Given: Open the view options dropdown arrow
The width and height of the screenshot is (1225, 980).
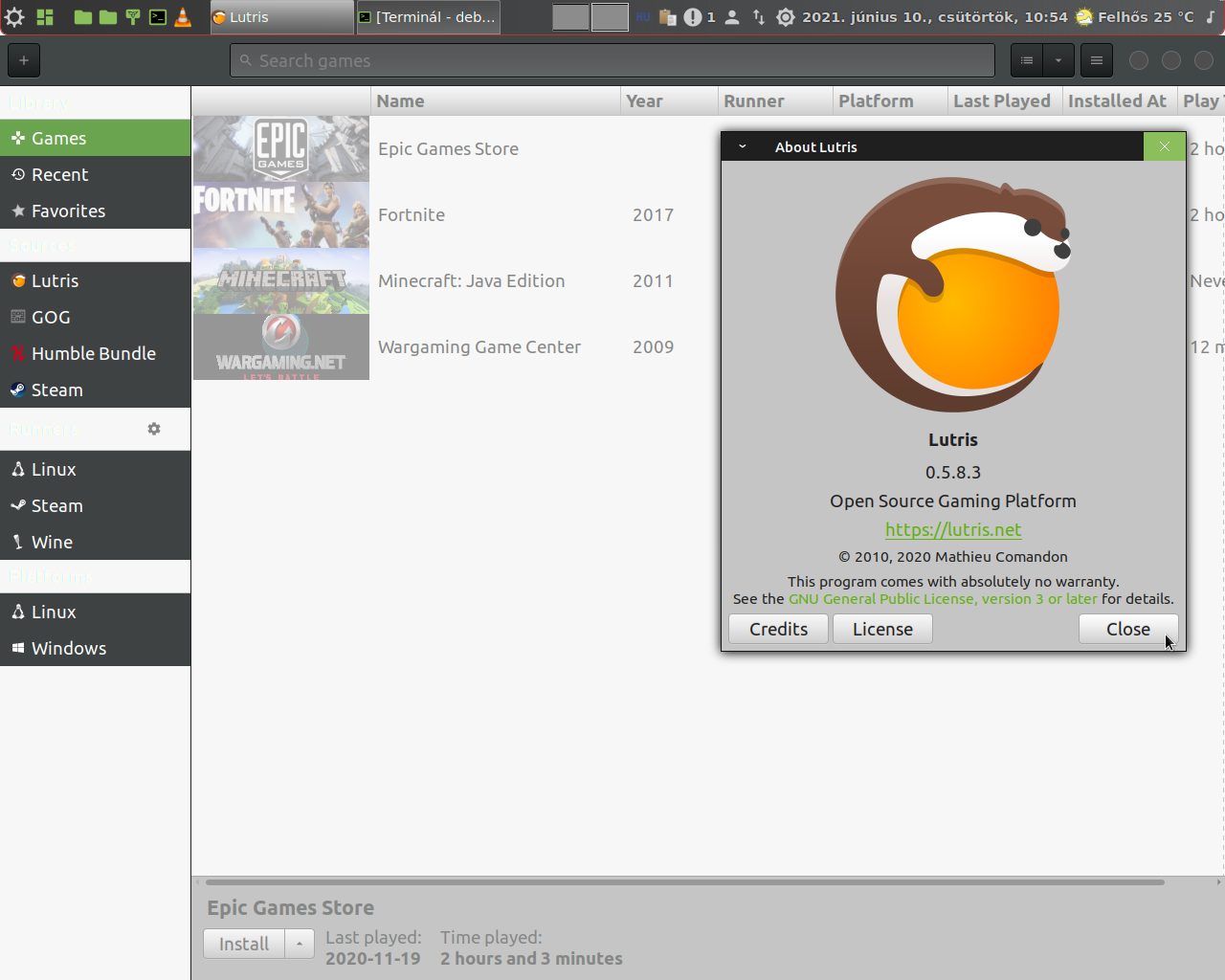Looking at the screenshot, I should click(1058, 60).
